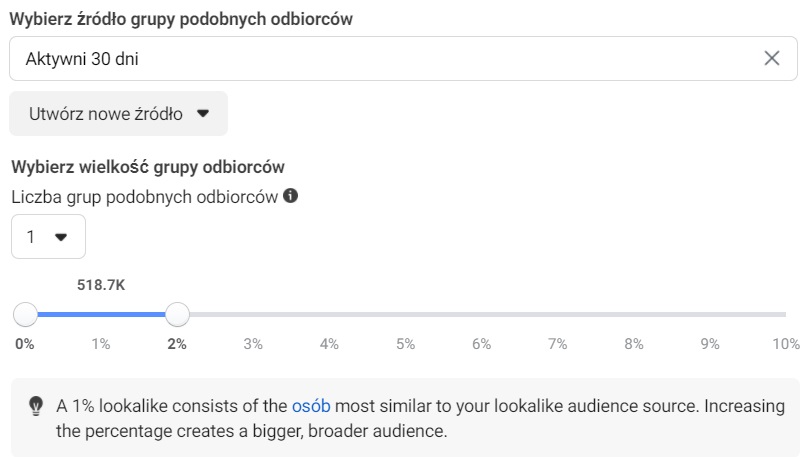Open the number of lookalike groups dropdown
This screenshot has width=806, height=457.
point(48,236)
